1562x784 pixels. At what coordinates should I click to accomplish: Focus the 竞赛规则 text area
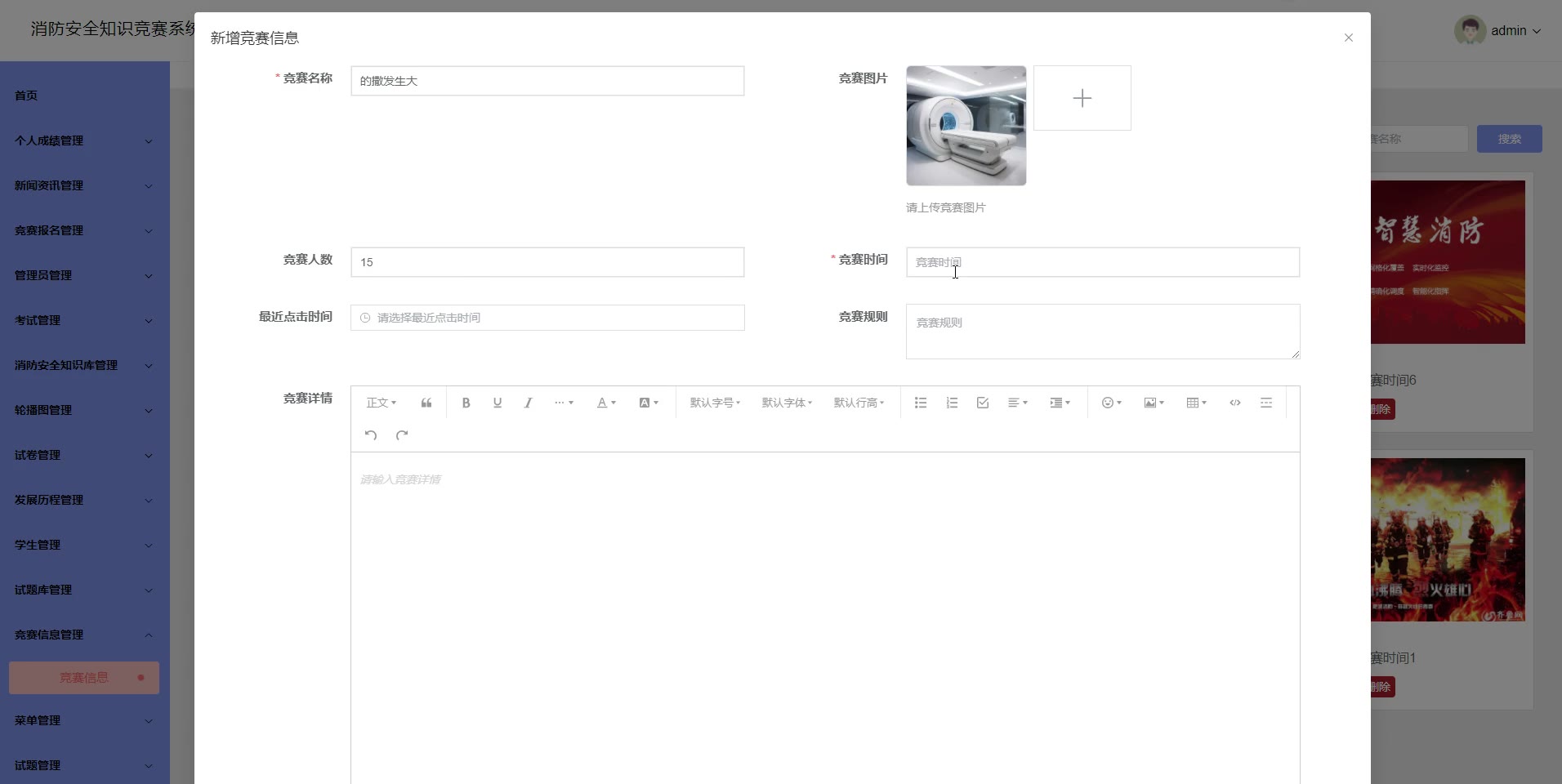pyautogui.click(x=1103, y=332)
